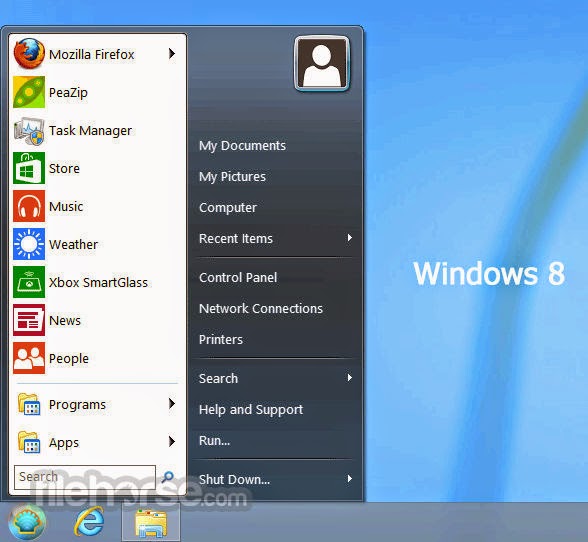
Task: Open Internet Explorer from taskbar
Action: click(x=89, y=521)
